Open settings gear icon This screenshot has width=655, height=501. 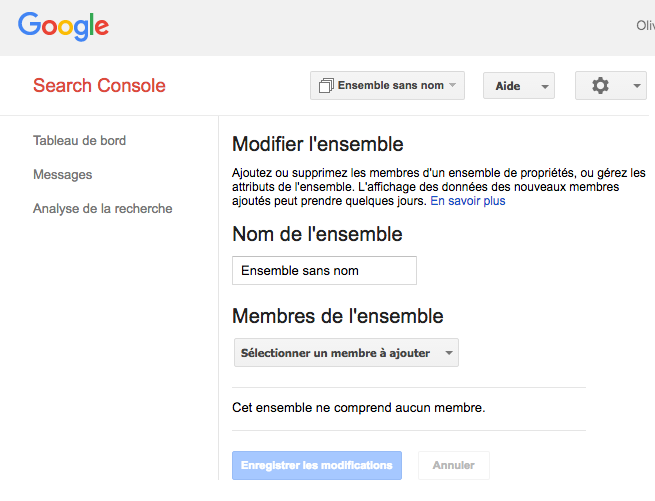pos(600,86)
